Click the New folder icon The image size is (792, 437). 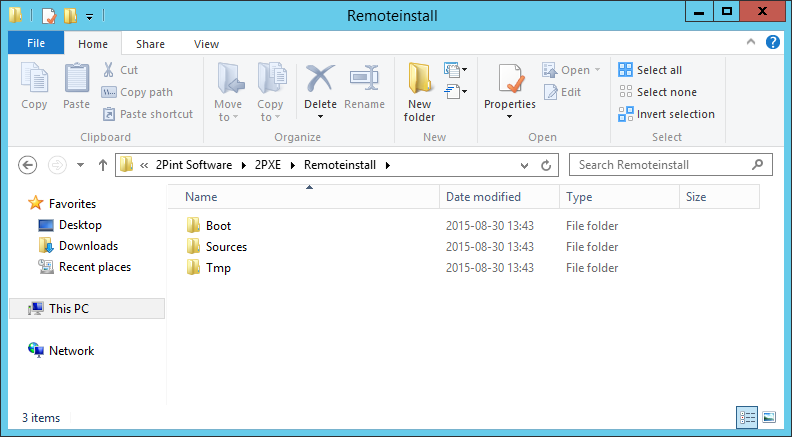click(x=419, y=78)
